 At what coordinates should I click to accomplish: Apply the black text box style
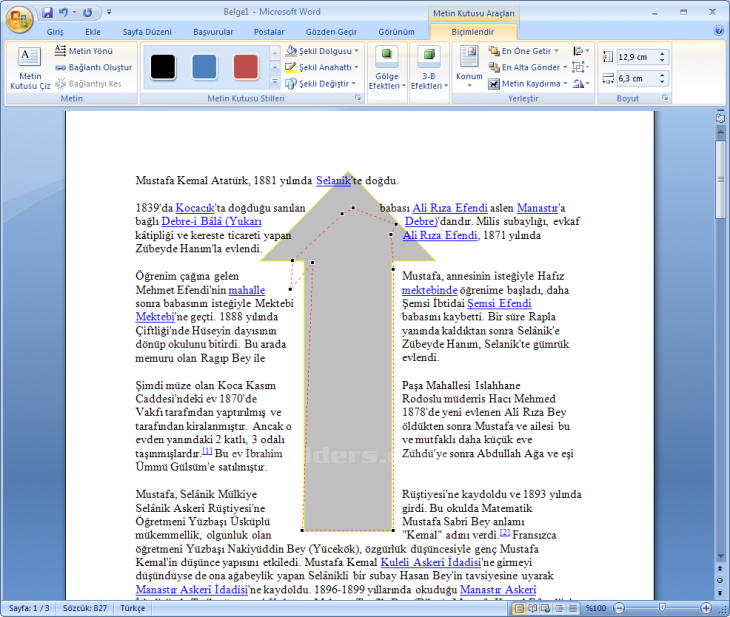click(163, 67)
